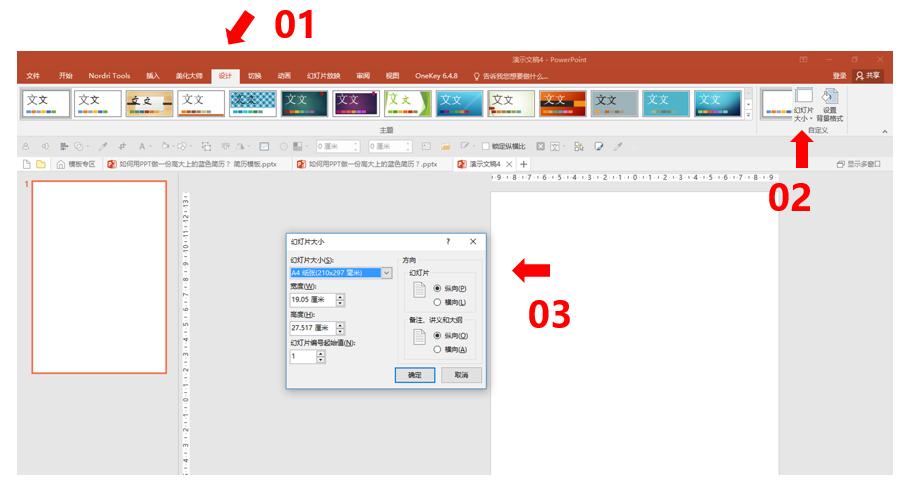Switch to the 插入 Insert tab
Image resolution: width=916 pixels, height=489 pixels.
pos(152,76)
